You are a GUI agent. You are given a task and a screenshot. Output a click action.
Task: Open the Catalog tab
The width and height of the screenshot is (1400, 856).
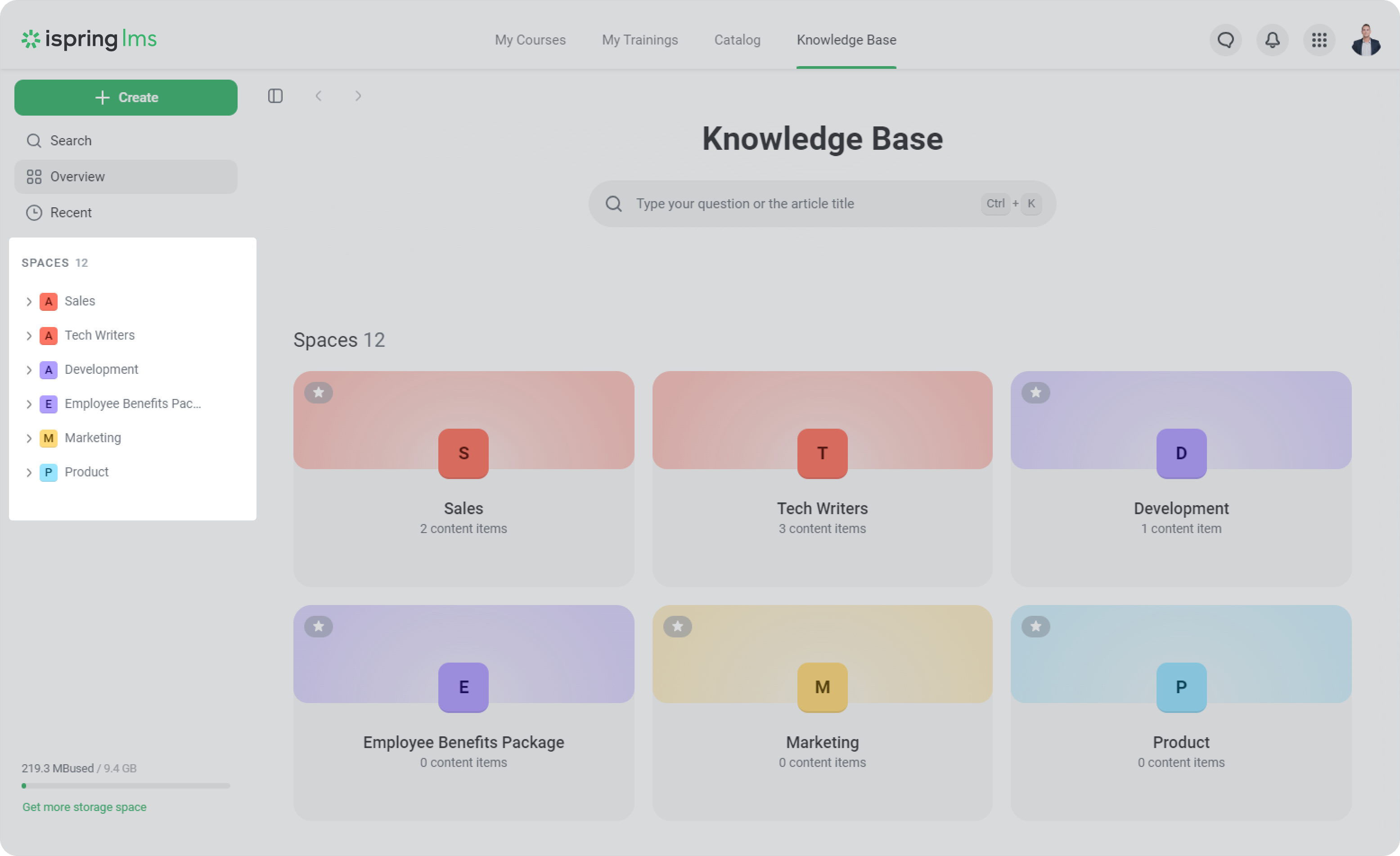click(x=737, y=40)
